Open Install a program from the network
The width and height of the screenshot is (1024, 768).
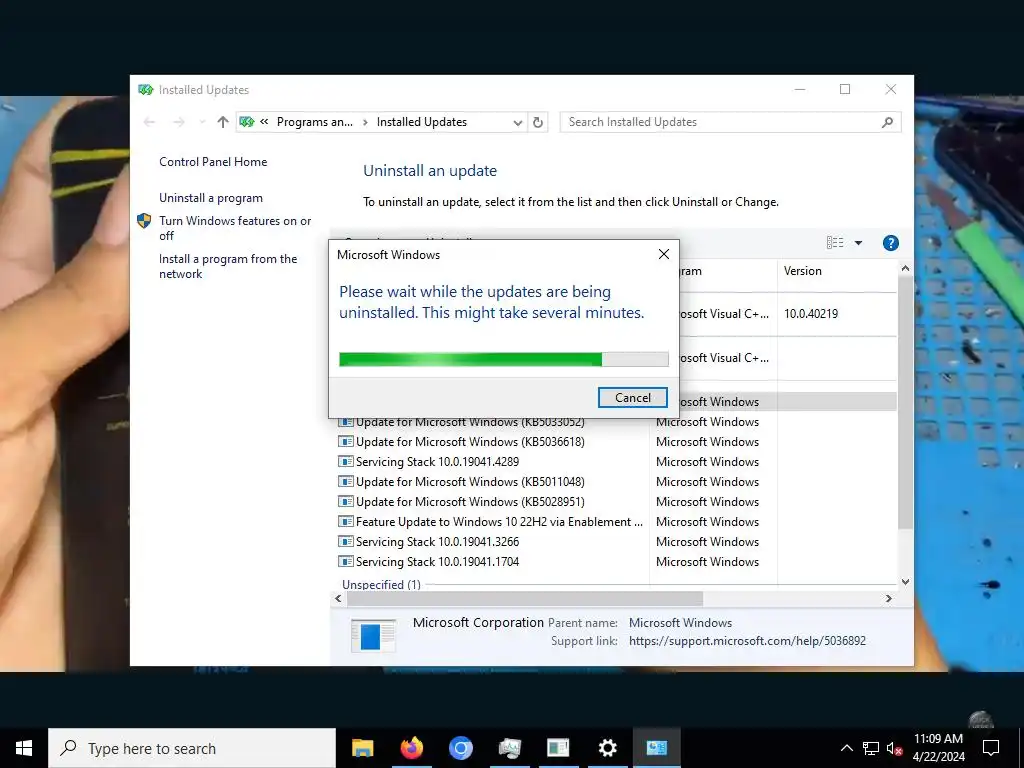(x=228, y=266)
